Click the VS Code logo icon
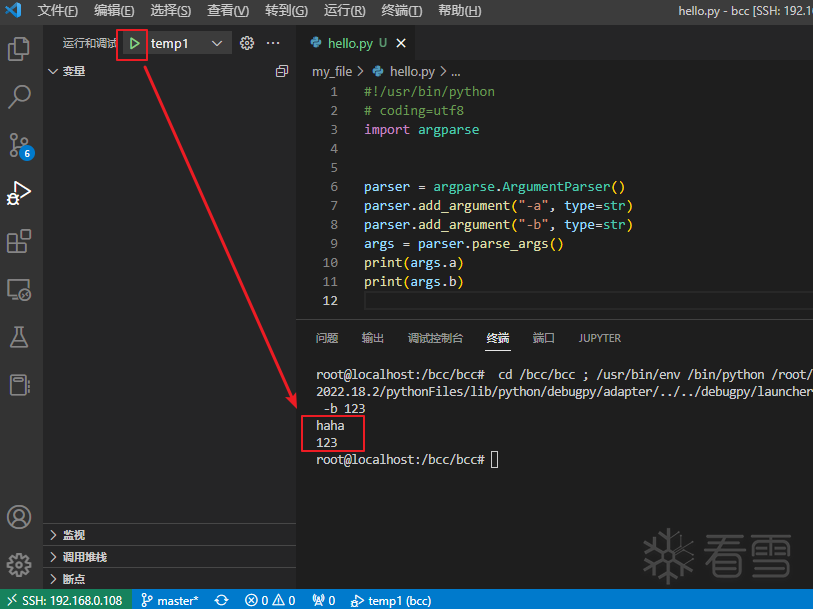Image resolution: width=813 pixels, height=609 pixels. point(13,10)
